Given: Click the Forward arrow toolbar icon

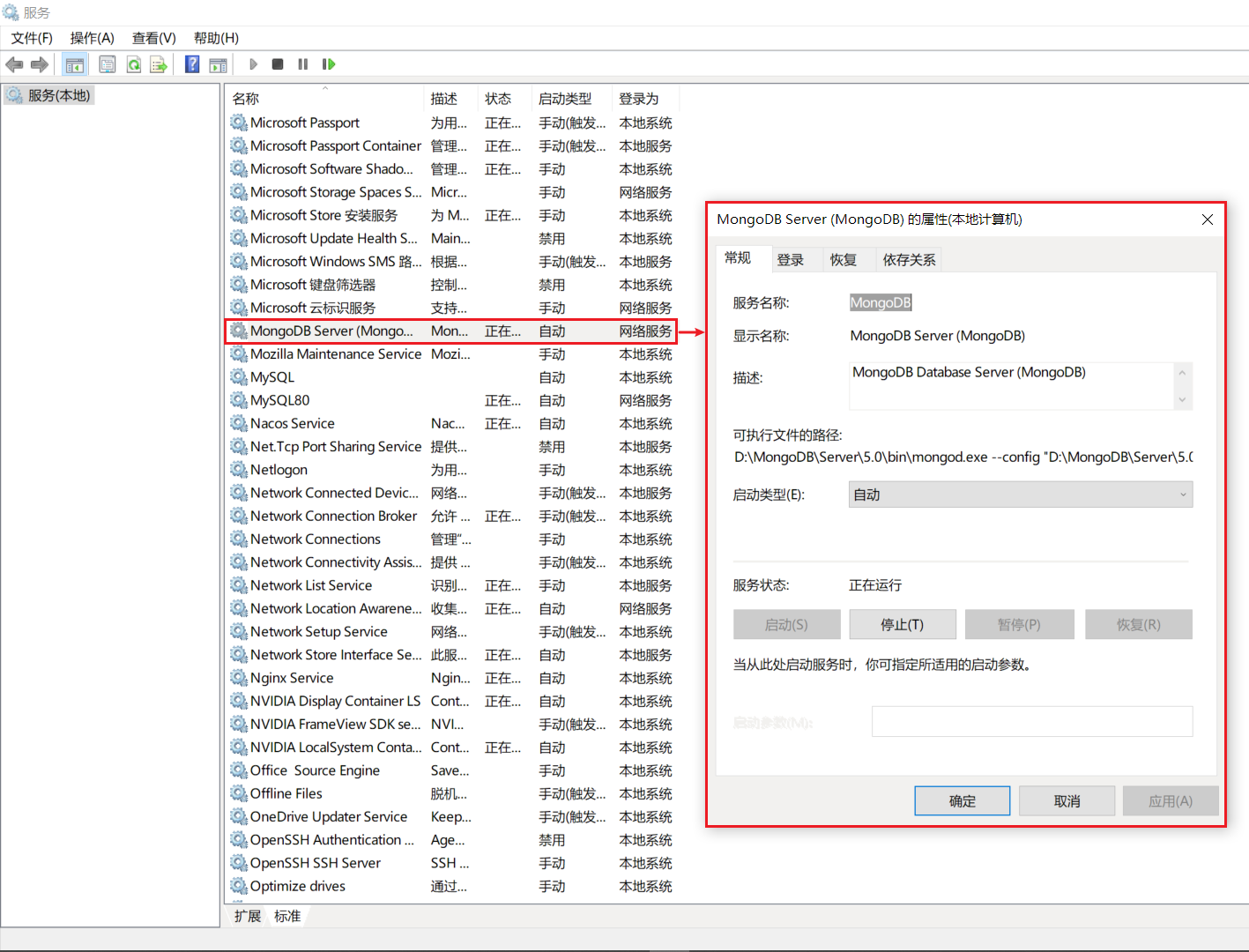Looking at the screenshot, I should click(40, 64).
